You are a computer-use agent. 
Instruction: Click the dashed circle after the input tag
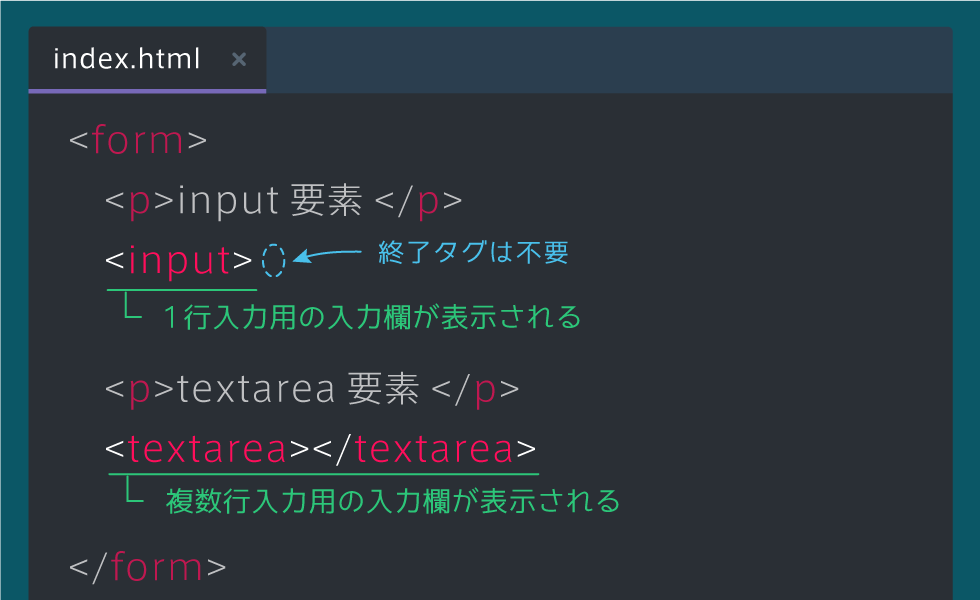[274, 260]
